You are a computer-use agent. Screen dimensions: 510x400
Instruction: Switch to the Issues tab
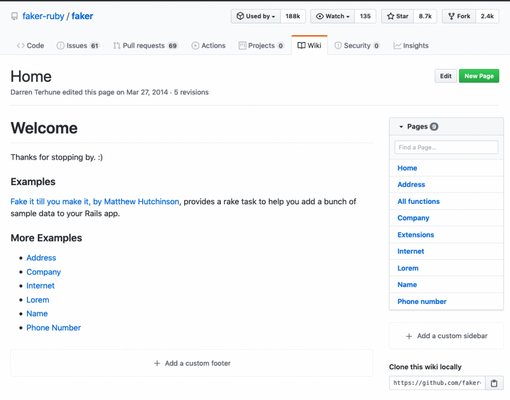click(x=78, y=46)
